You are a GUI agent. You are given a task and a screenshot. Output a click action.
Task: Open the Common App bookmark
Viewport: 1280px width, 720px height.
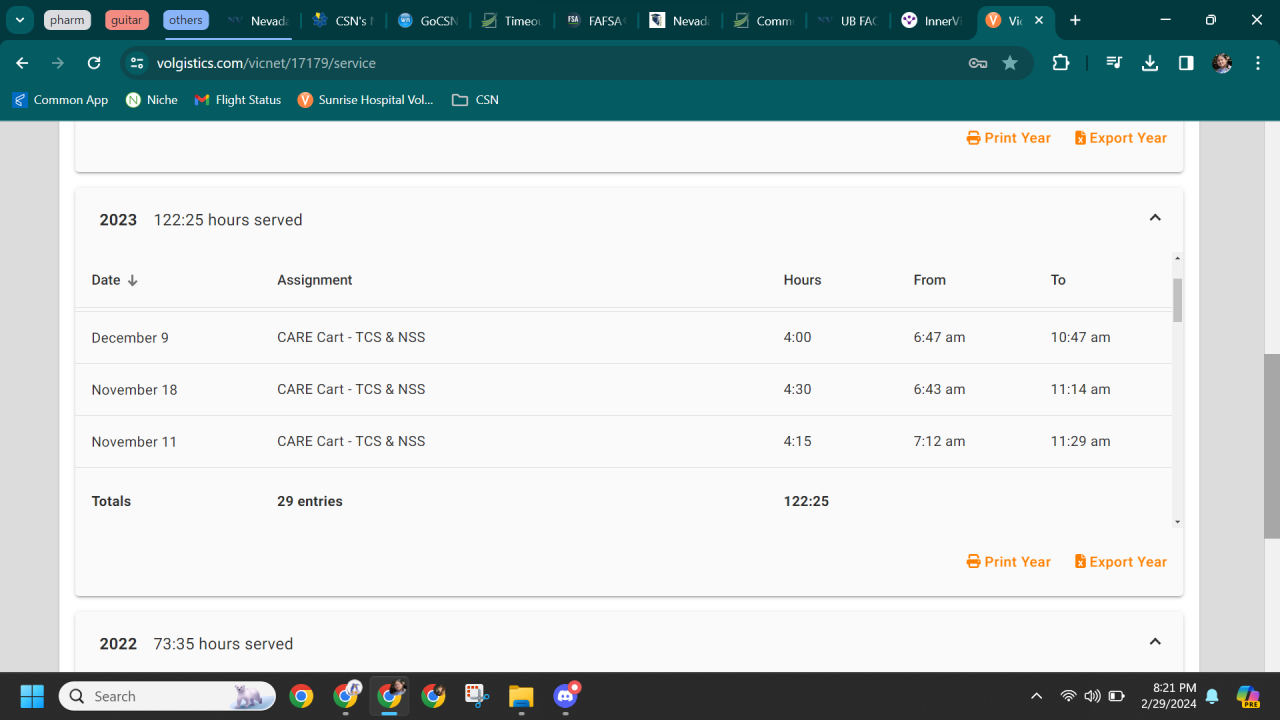pos(60,100)
